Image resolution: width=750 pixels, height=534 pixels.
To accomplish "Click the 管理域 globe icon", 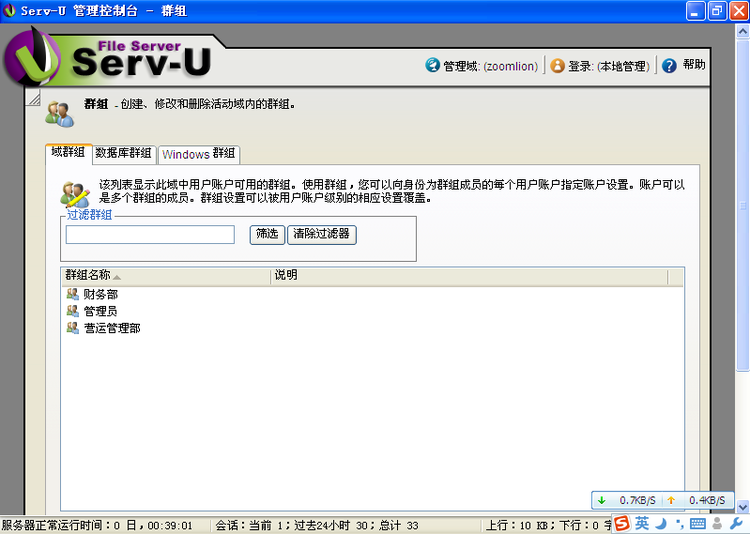I will 433,65.
